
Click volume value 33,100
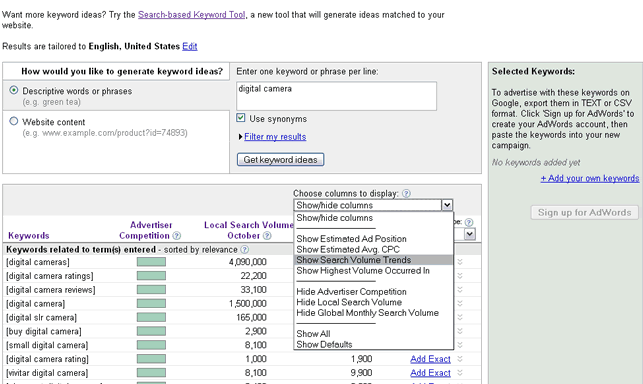[253, 290]
